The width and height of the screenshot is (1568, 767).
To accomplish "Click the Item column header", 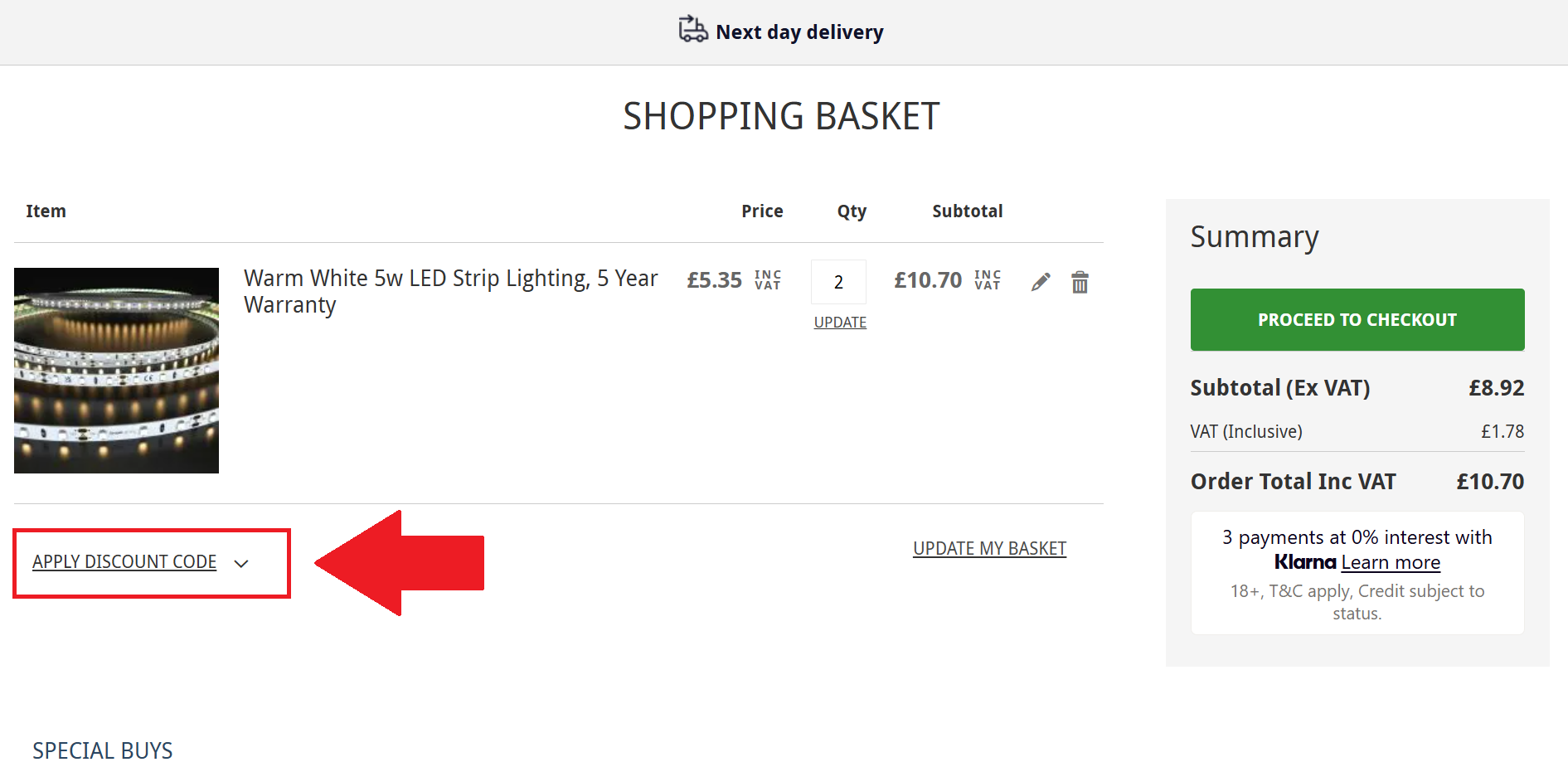I will click(46, 211).
